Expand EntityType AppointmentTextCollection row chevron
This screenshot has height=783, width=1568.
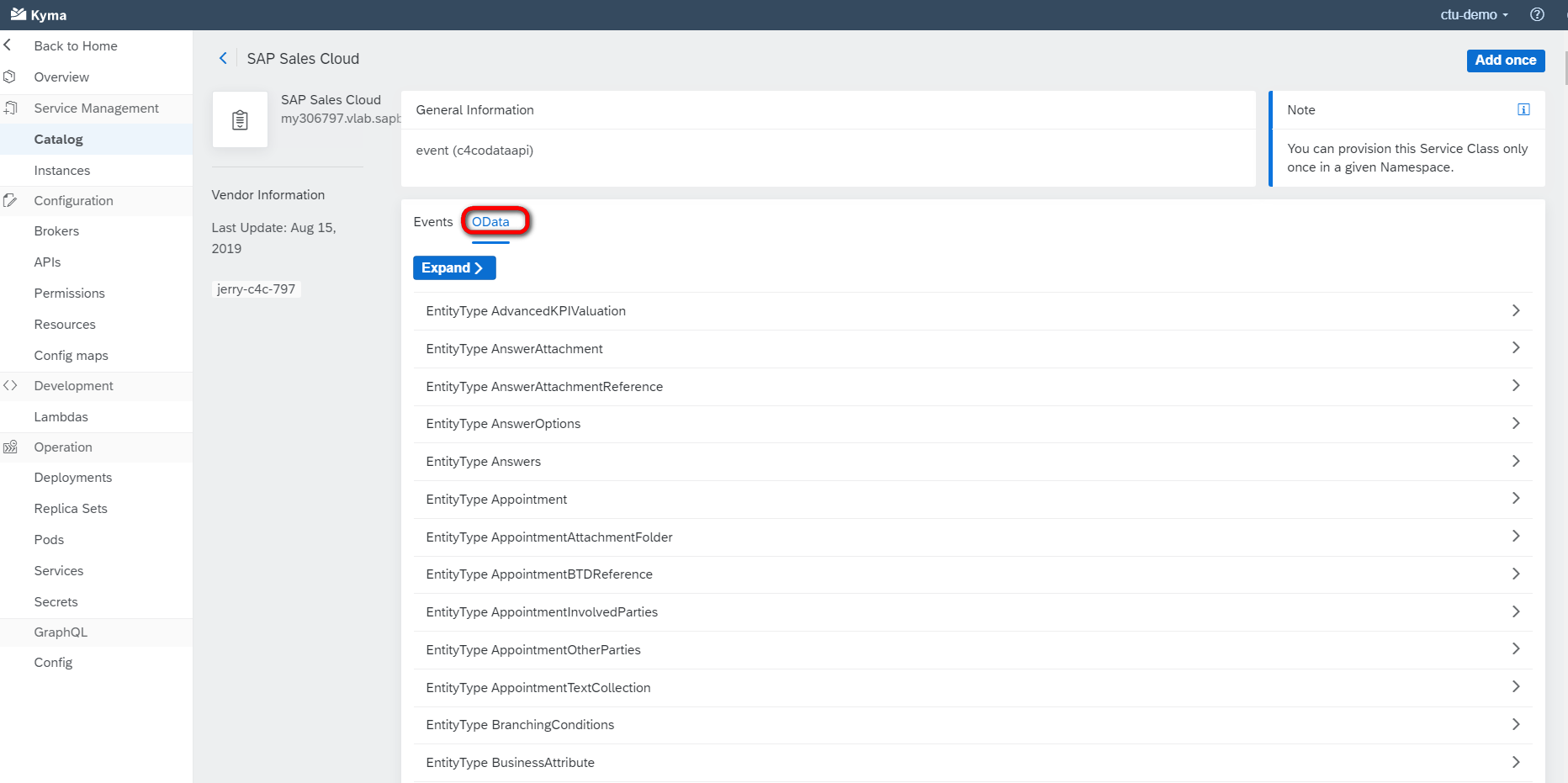(1516, 687)
